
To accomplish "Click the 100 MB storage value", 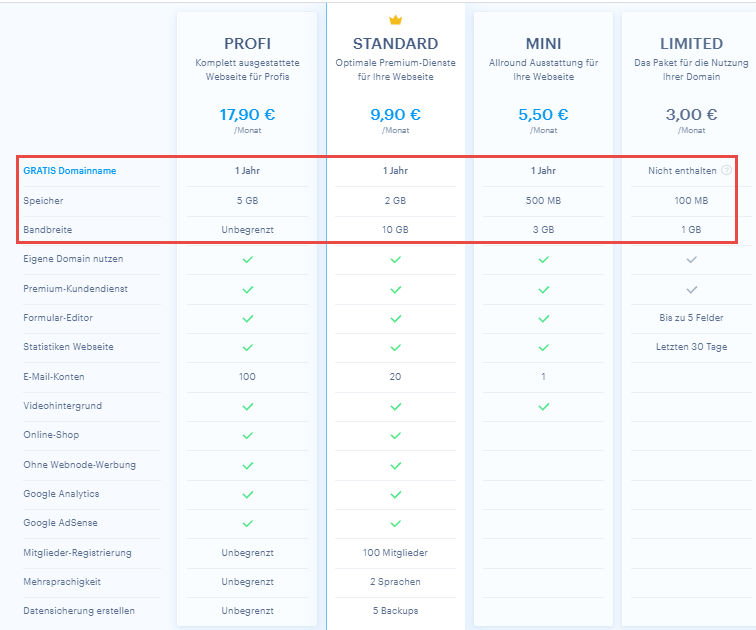I will [x=691, y=201].
